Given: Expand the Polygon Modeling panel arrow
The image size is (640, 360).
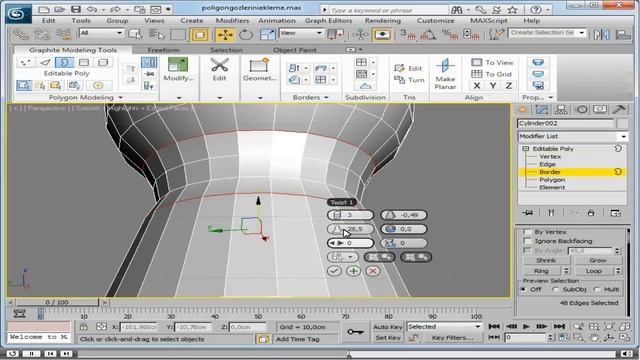Looking at the screenshot, I should point(120,98).
